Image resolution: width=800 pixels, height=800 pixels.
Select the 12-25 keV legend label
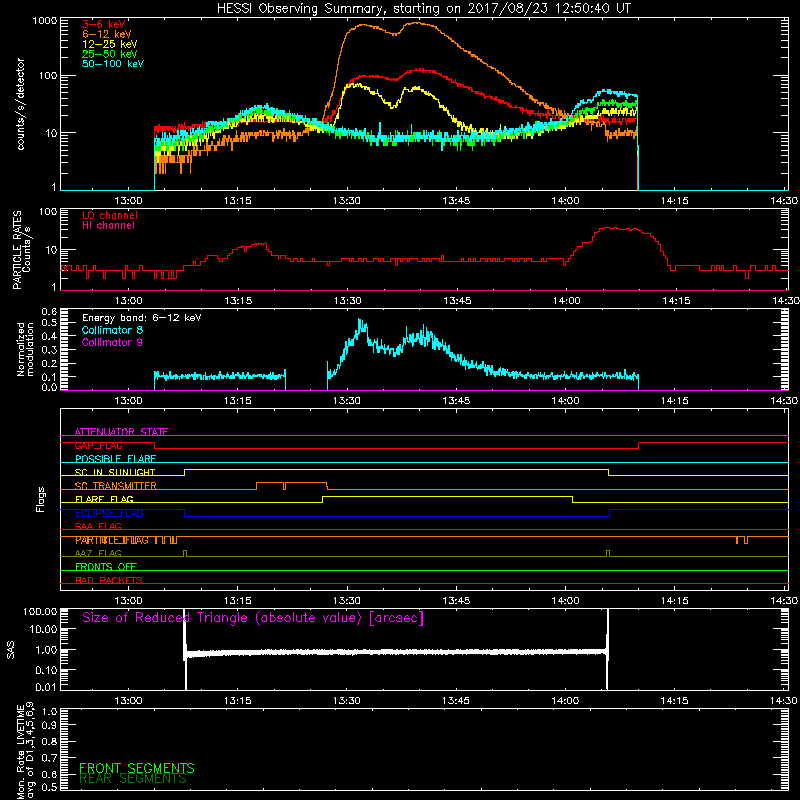point(110,44)
